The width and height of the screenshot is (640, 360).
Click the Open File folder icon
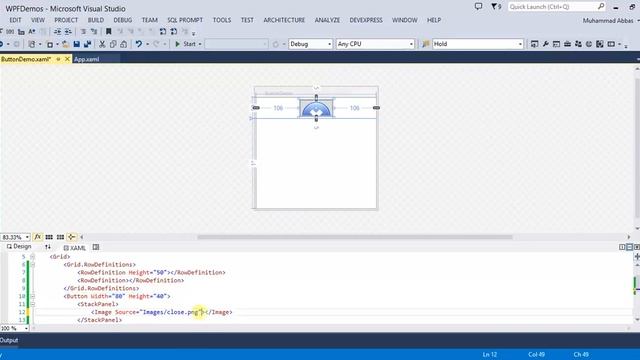65,44
